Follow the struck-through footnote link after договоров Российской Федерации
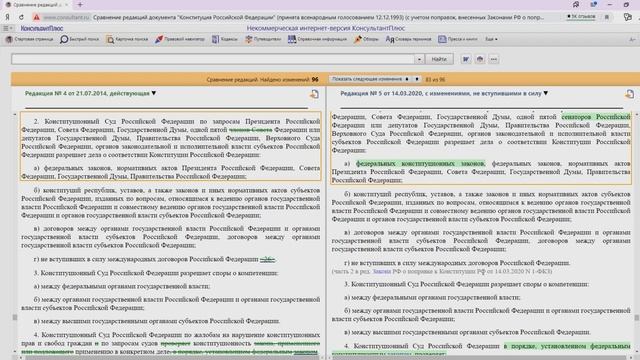The width and height of the screenshot is (640, 360). click(267, 259)
